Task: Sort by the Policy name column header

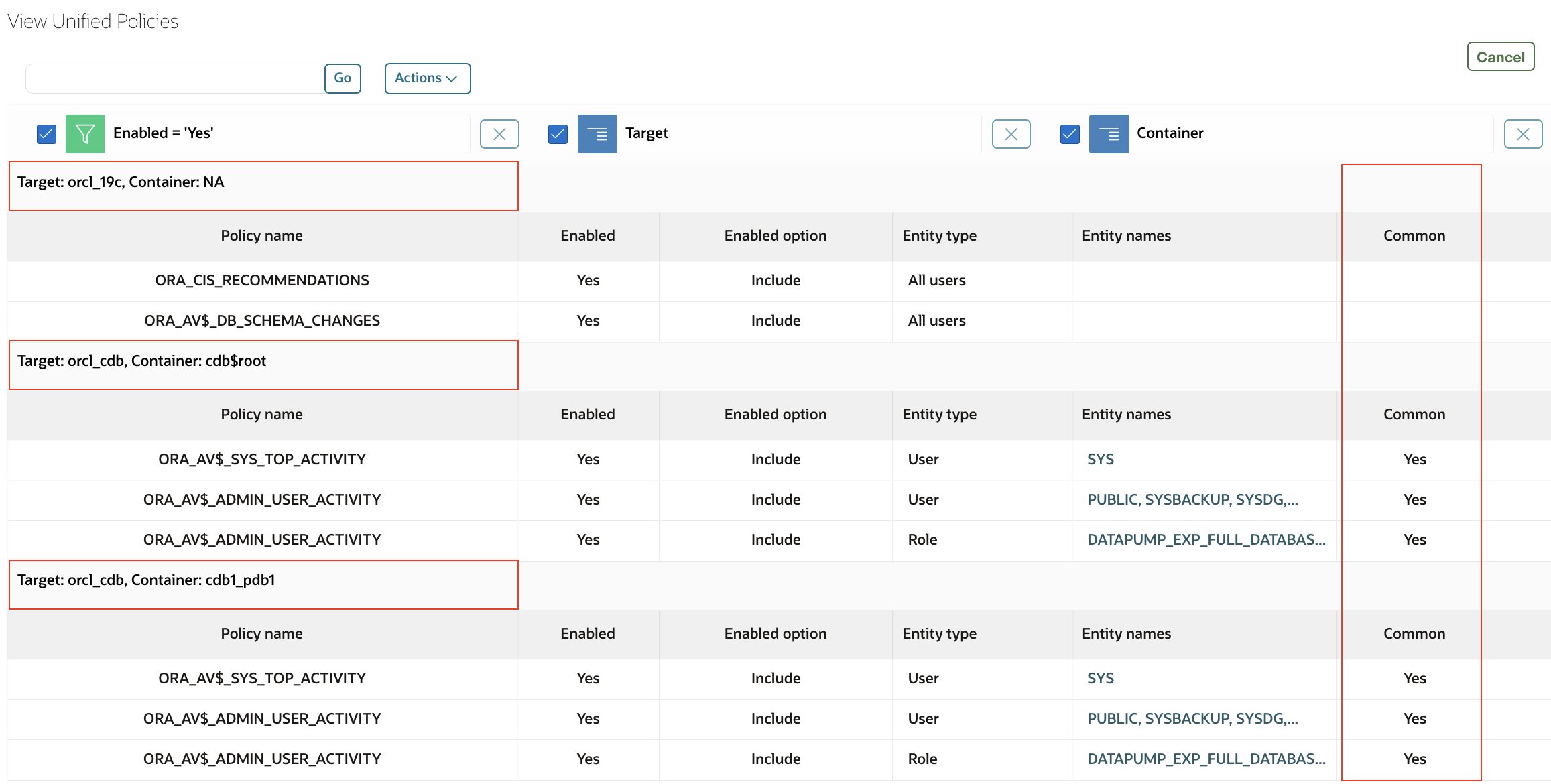Action: 261,235
